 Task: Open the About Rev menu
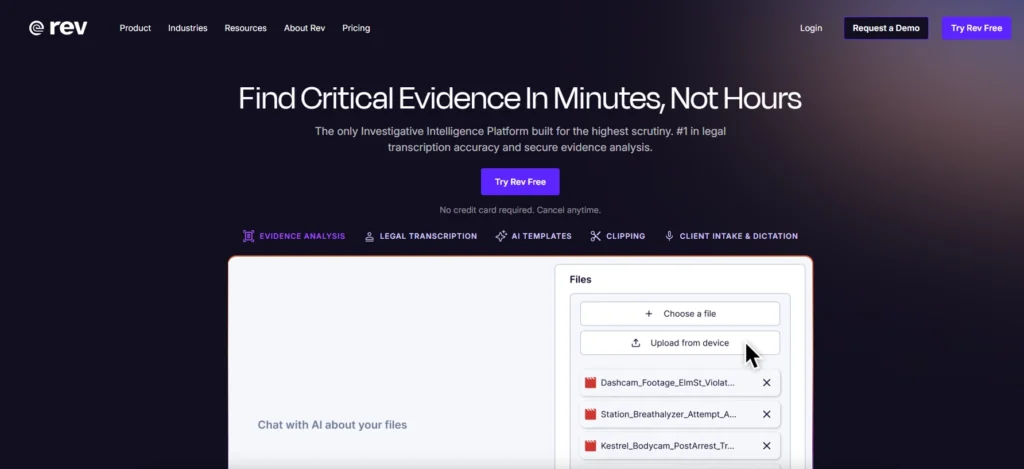304,28
